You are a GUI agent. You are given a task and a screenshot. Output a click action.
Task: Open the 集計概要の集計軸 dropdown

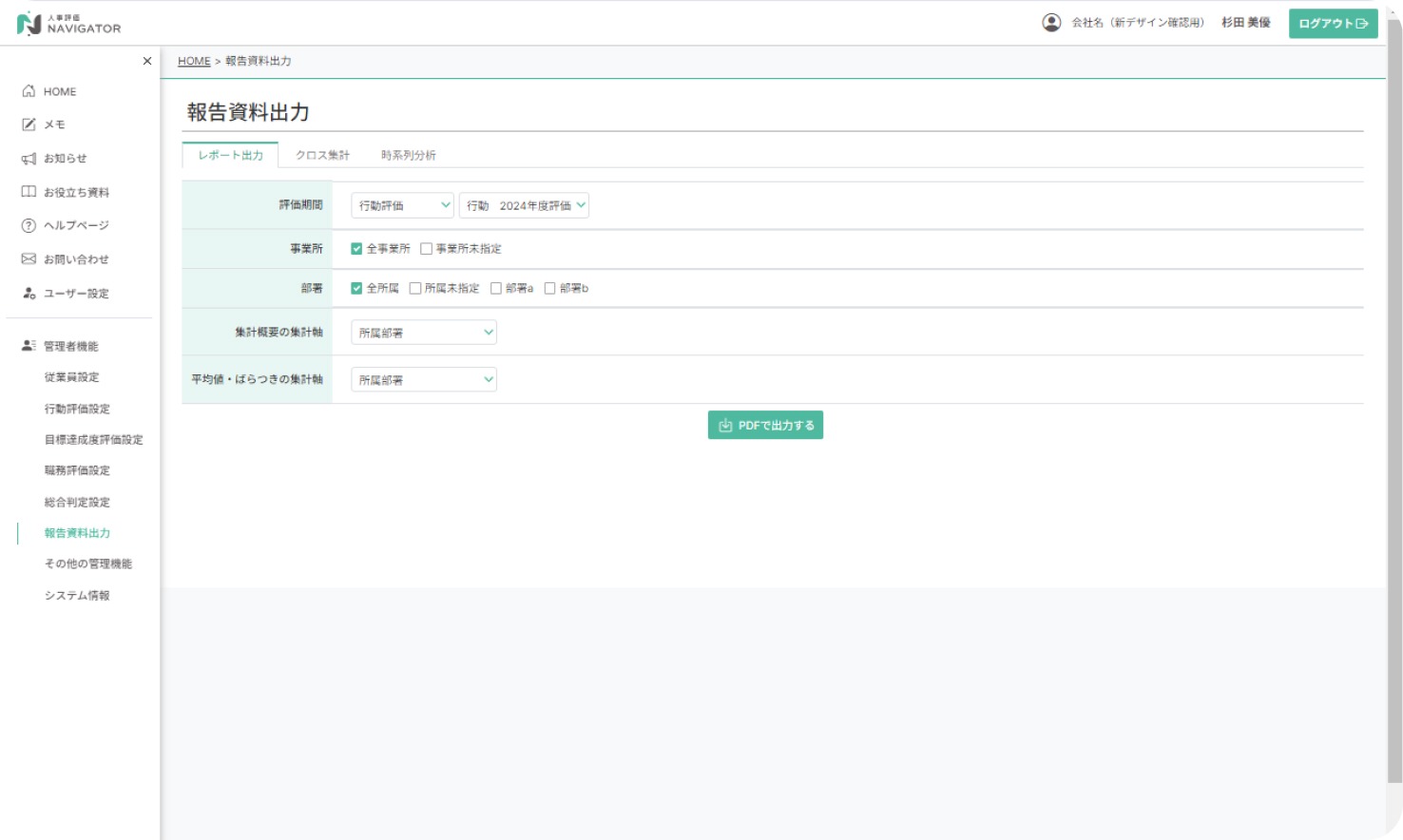coord(424,333)
